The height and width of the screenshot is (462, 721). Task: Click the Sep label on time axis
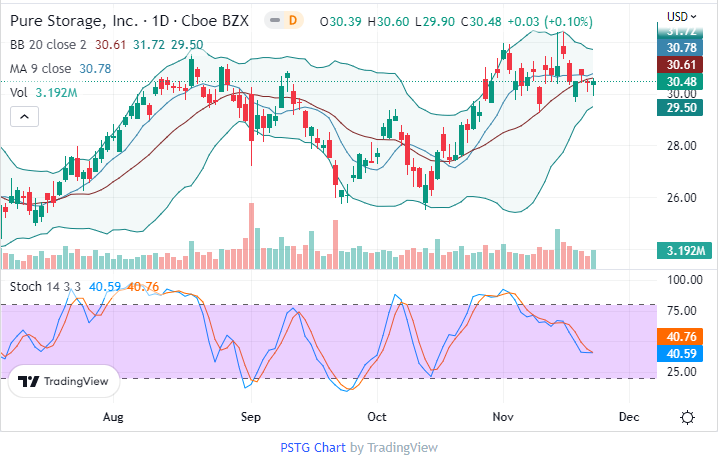pyautogui.click(x=250, y=416)
